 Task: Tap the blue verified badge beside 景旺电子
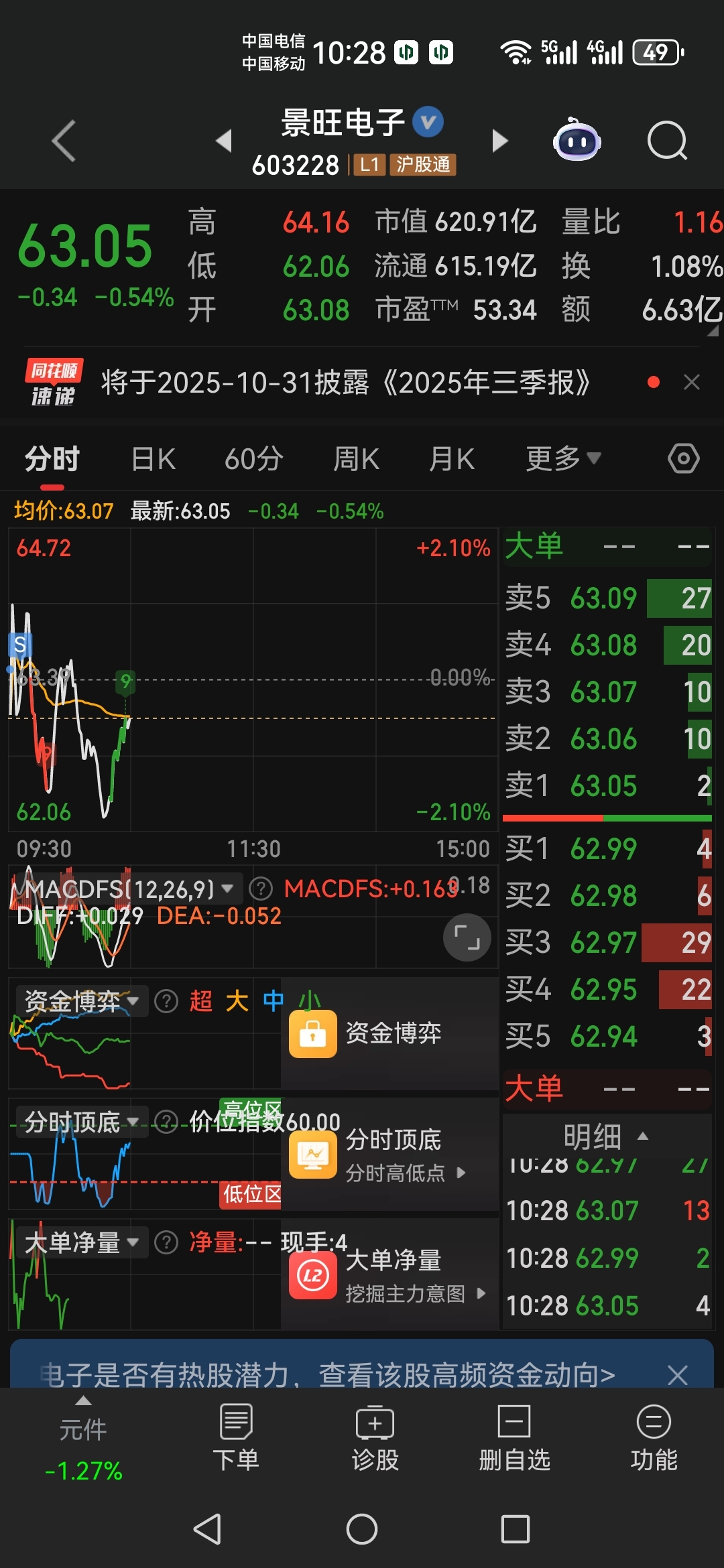coord(428,122)
